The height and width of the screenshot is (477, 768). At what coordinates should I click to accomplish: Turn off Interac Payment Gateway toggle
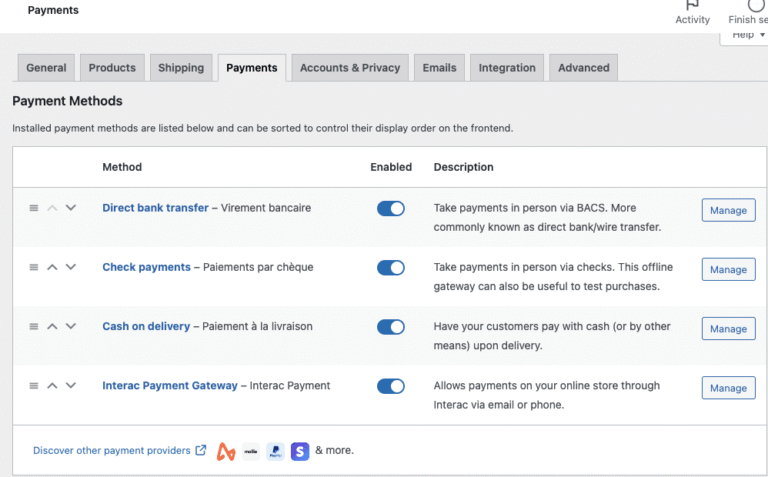coord(391,386)
